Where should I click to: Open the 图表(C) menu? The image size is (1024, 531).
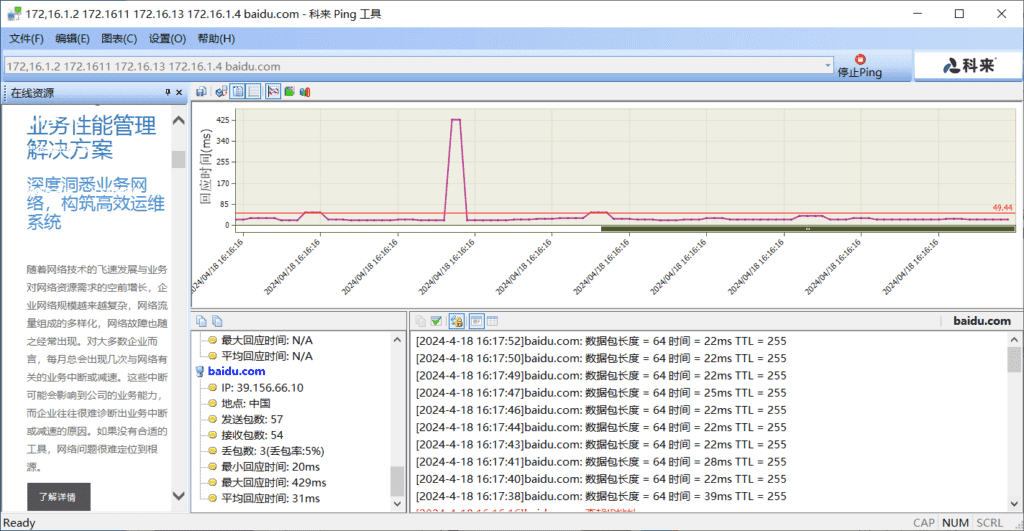(119, 39)
